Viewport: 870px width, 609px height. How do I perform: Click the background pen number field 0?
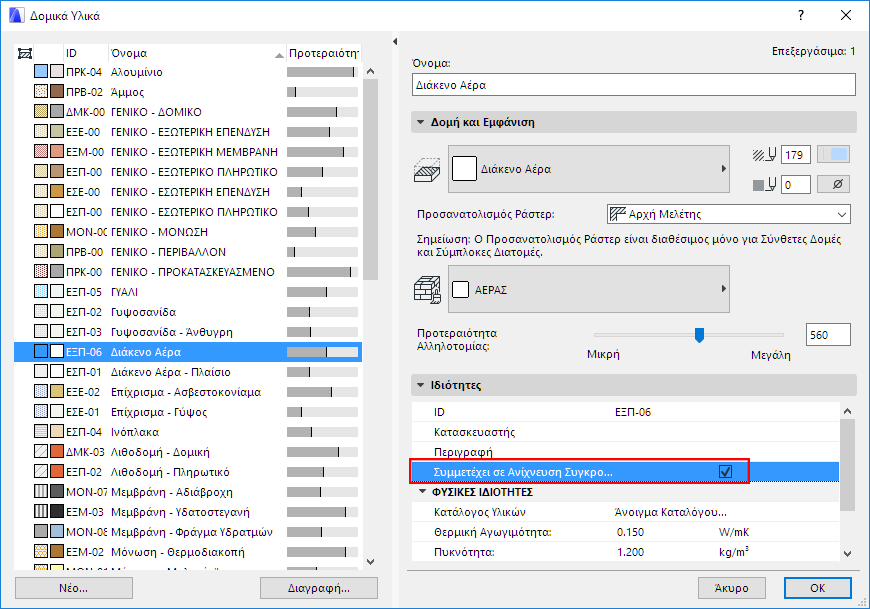796,185
